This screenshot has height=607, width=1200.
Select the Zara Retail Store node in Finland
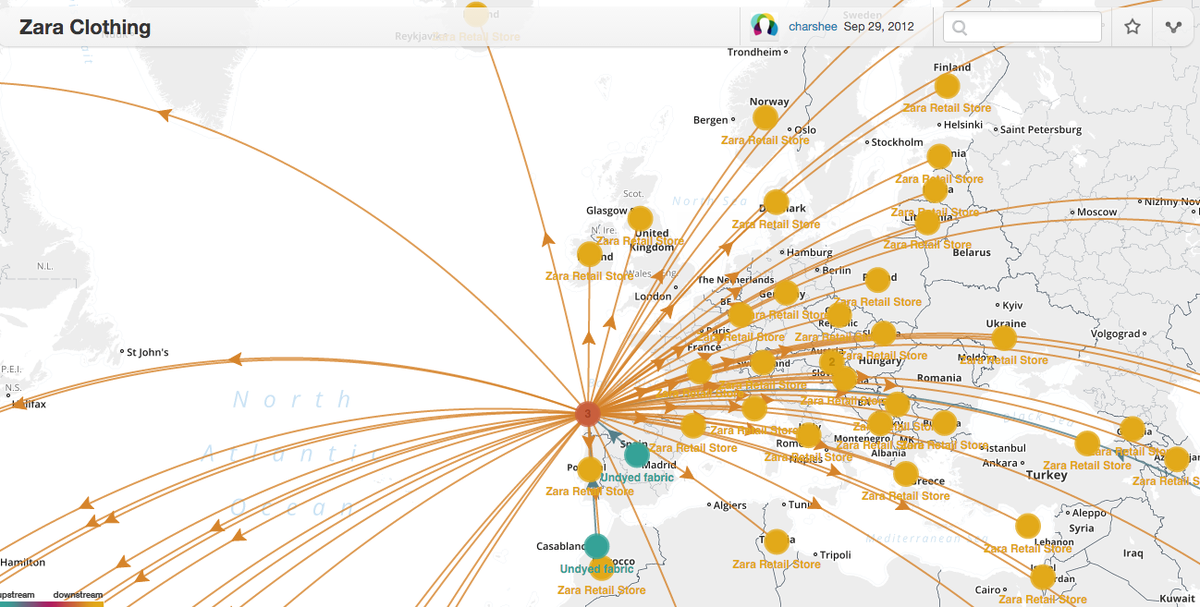pyautogui.click(x=947, y=85)
